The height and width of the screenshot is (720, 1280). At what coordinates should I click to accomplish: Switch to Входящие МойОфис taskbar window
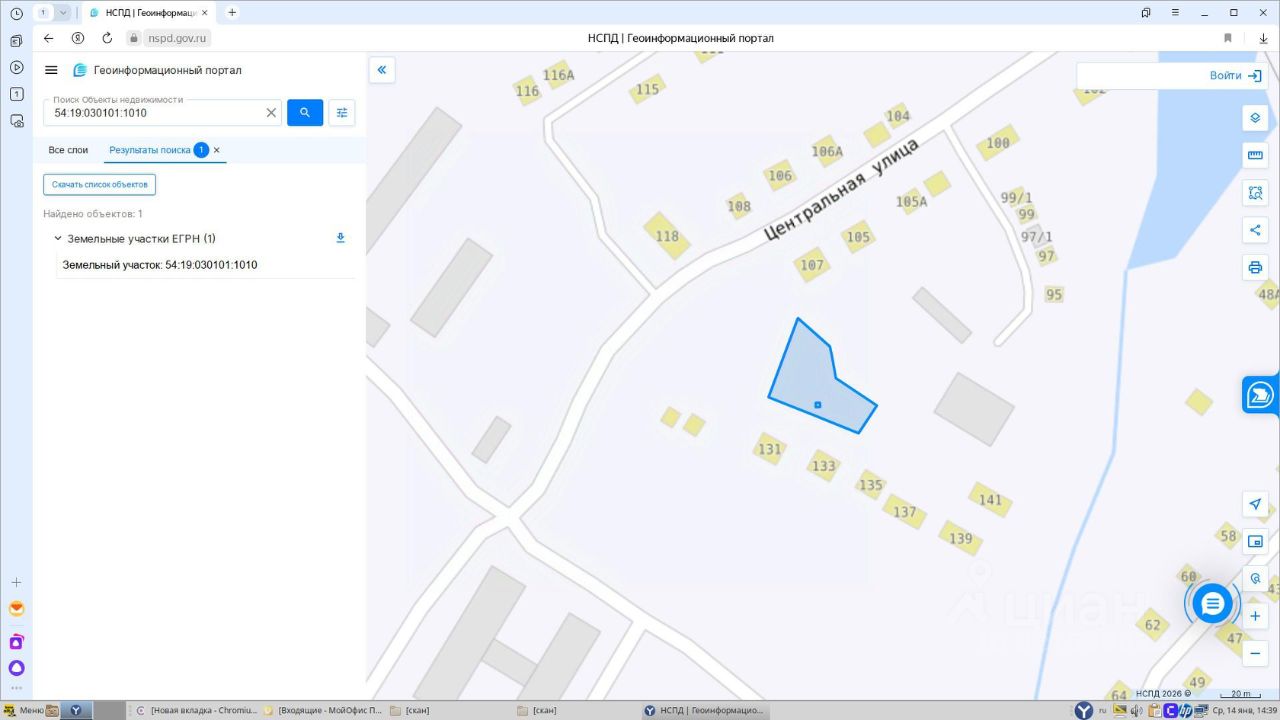(323, 711)
